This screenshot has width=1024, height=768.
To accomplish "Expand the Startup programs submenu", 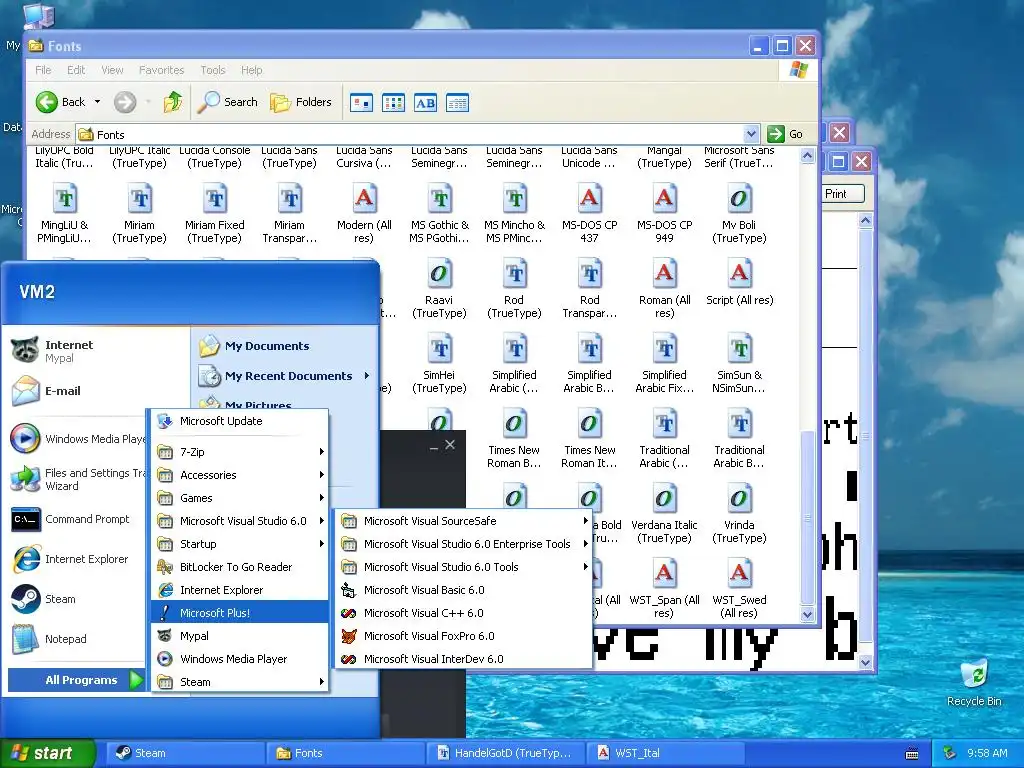I will tap(240, 543).
